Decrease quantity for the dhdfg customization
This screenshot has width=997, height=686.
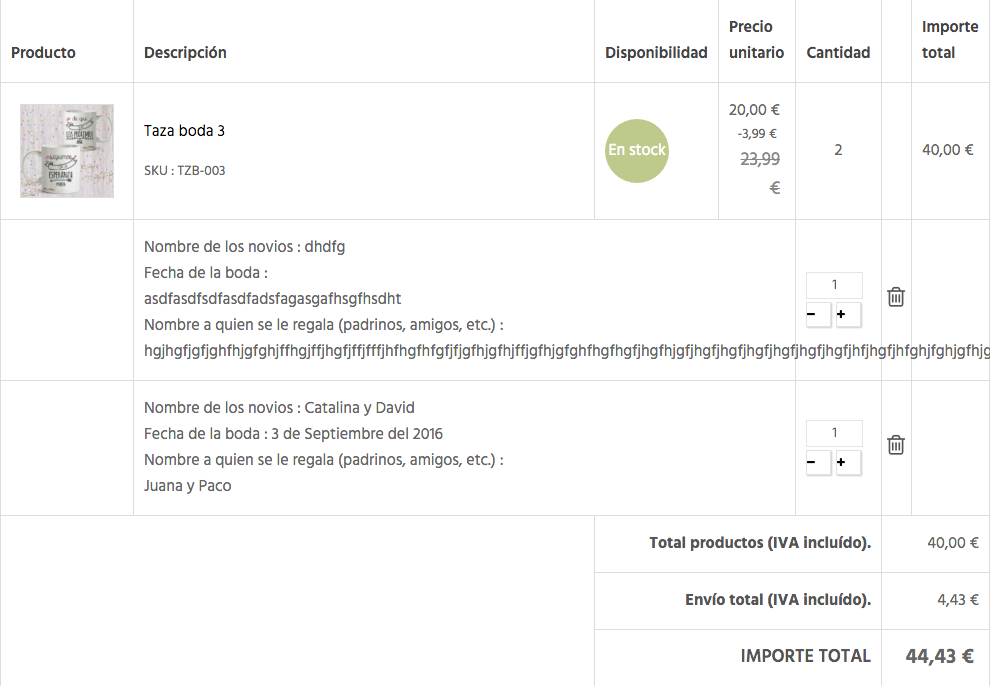818,316
